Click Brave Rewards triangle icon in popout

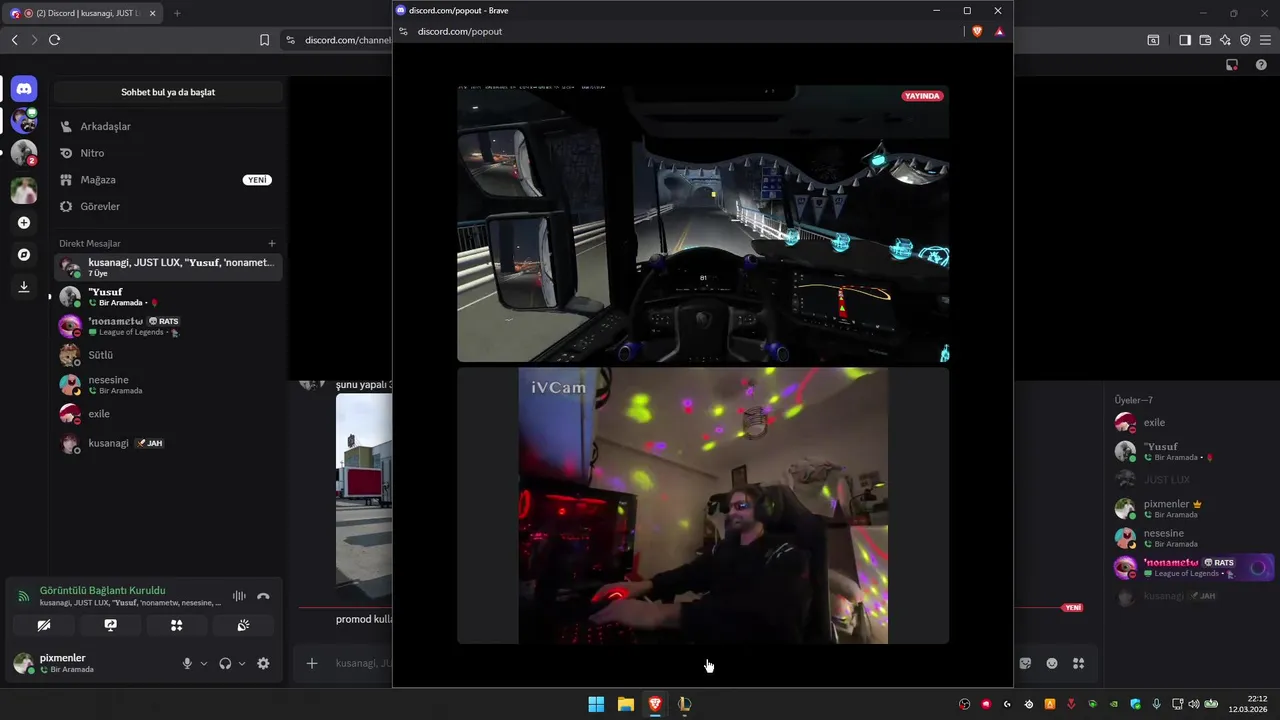coord(998,31)
